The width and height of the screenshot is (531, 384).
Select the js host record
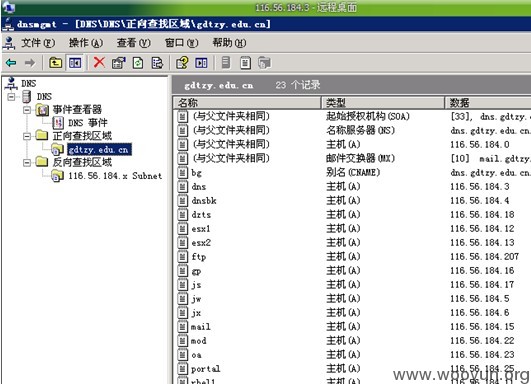[196, 285]
